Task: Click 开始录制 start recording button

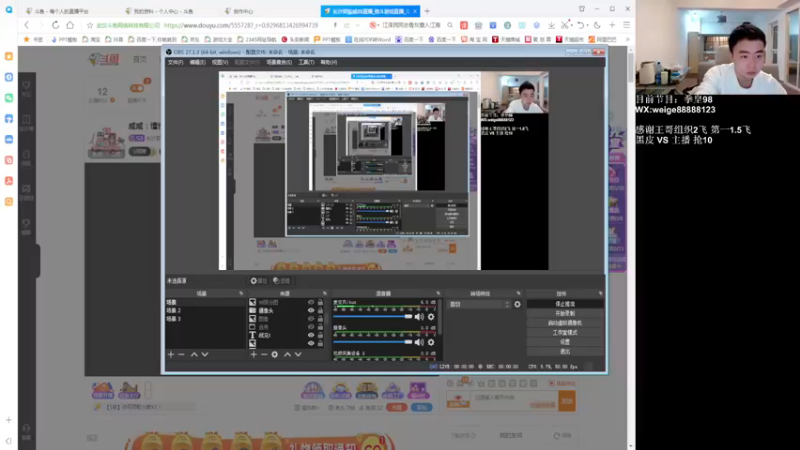Action: [x=565, y=313]
